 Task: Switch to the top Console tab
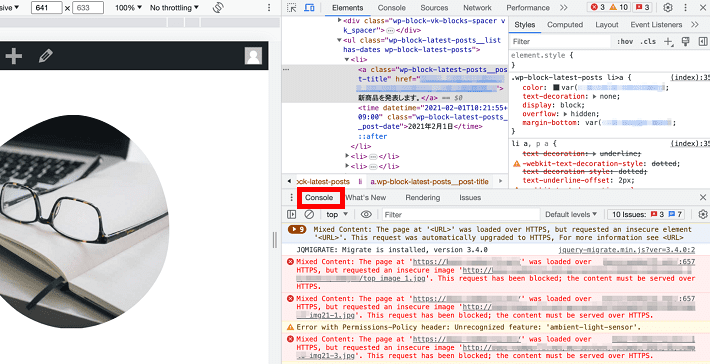(392, 8)
